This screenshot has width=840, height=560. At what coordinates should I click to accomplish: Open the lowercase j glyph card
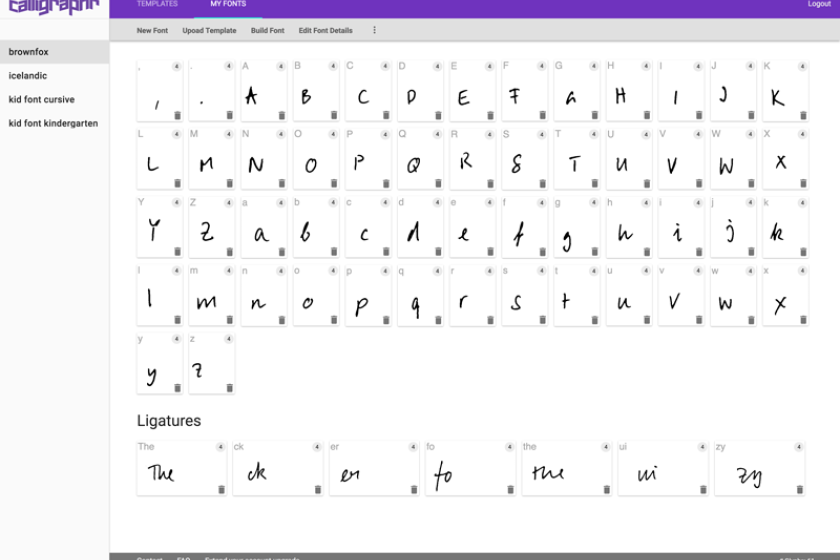(733, 227)
